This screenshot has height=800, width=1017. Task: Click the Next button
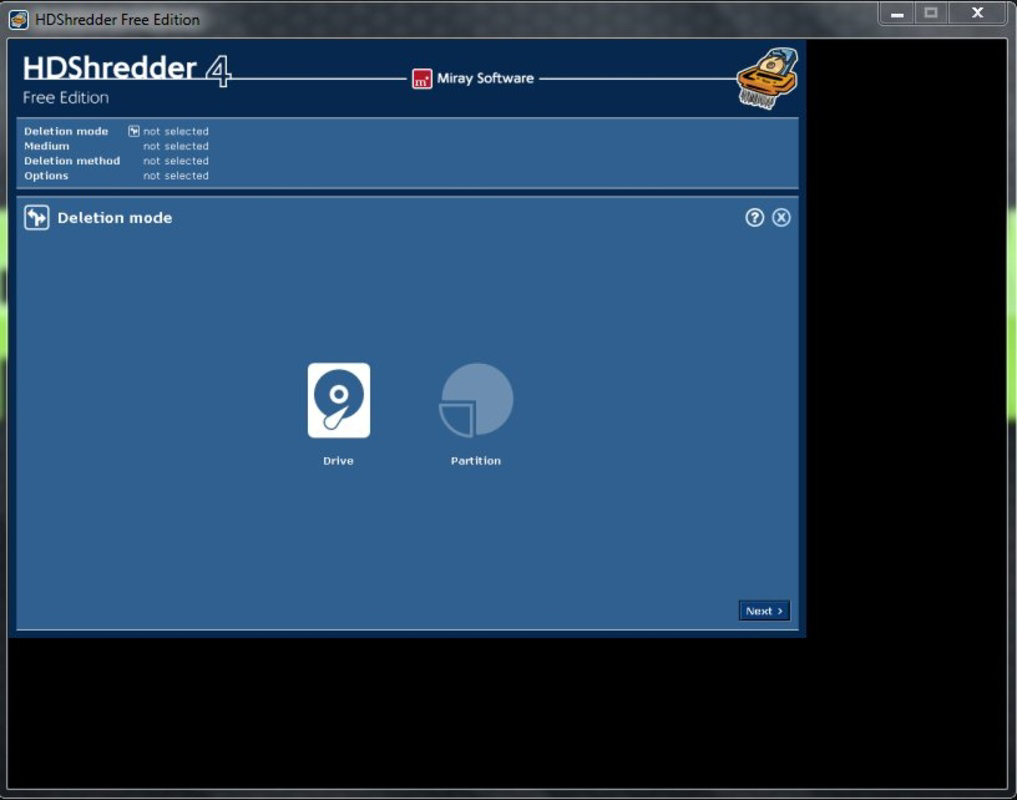click(x=764, y=611)
